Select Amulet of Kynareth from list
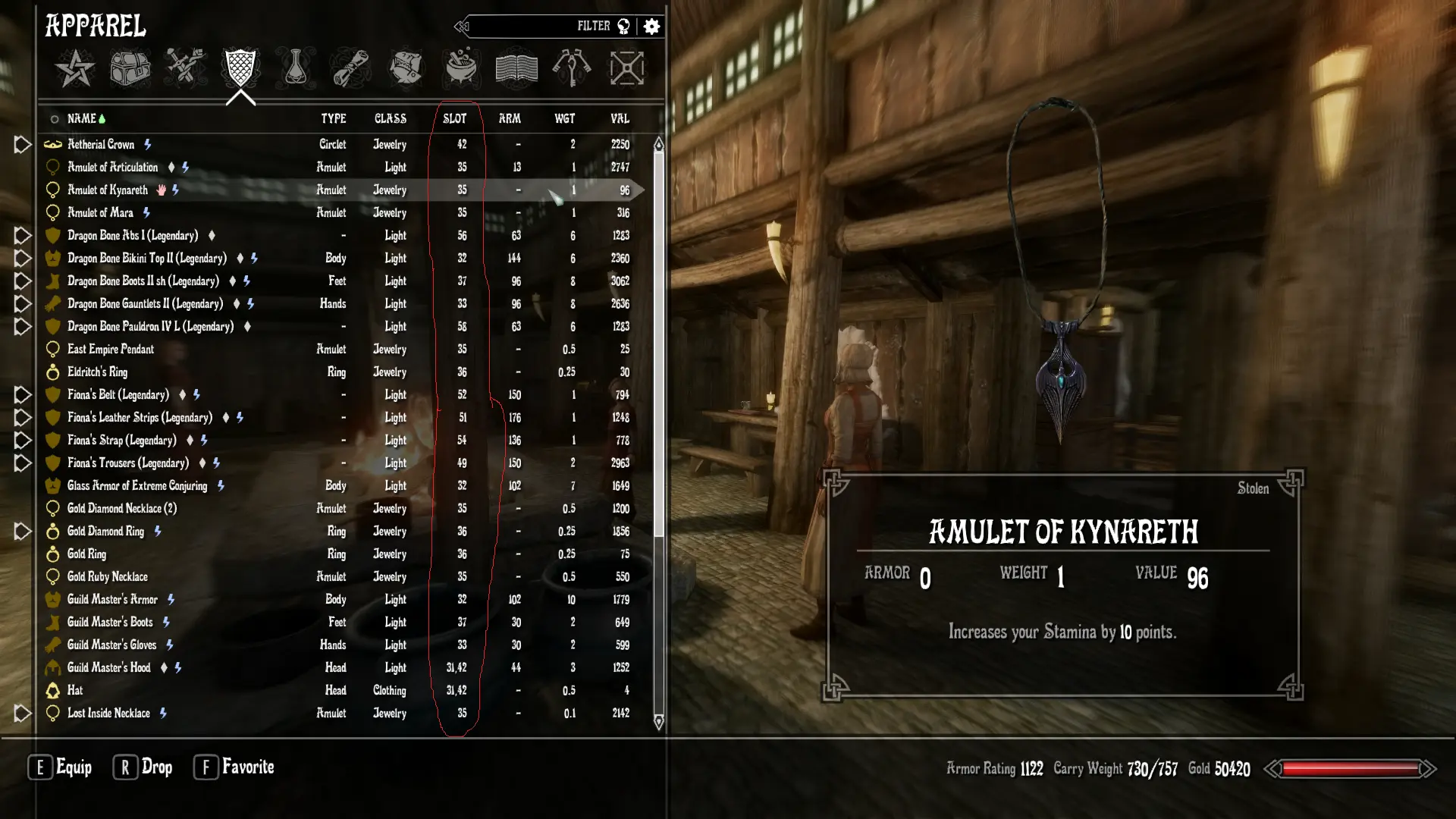This screenshot has height=819, width=1456. tap(108, 189)
